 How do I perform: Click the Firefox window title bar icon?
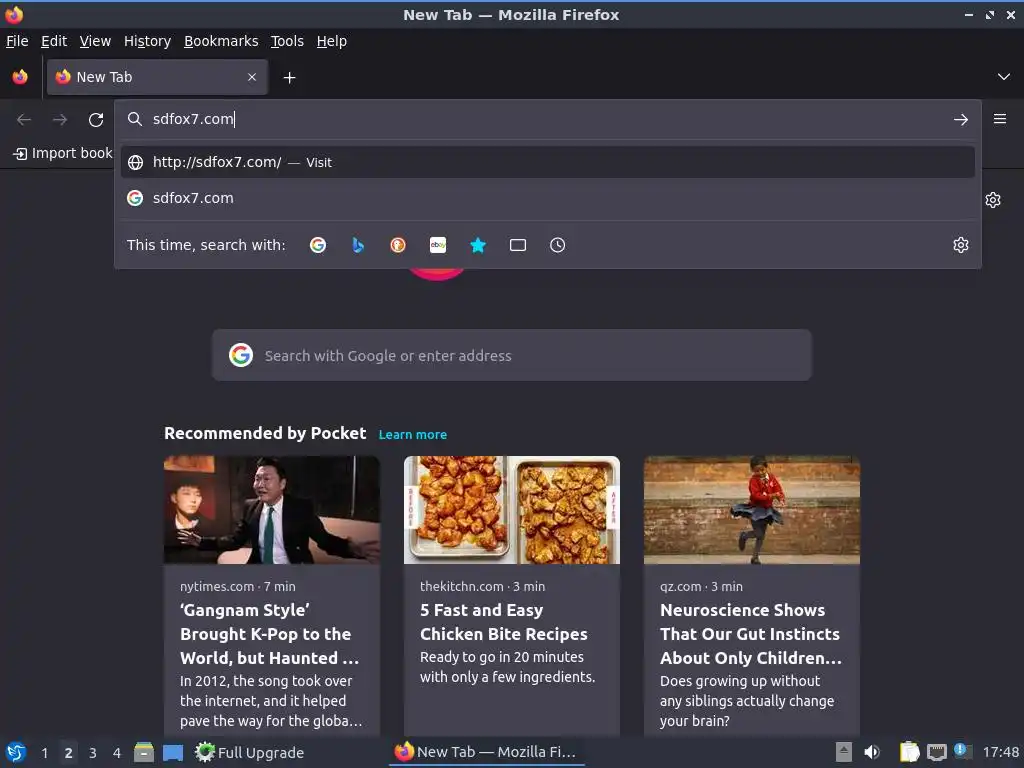point(14,14)
